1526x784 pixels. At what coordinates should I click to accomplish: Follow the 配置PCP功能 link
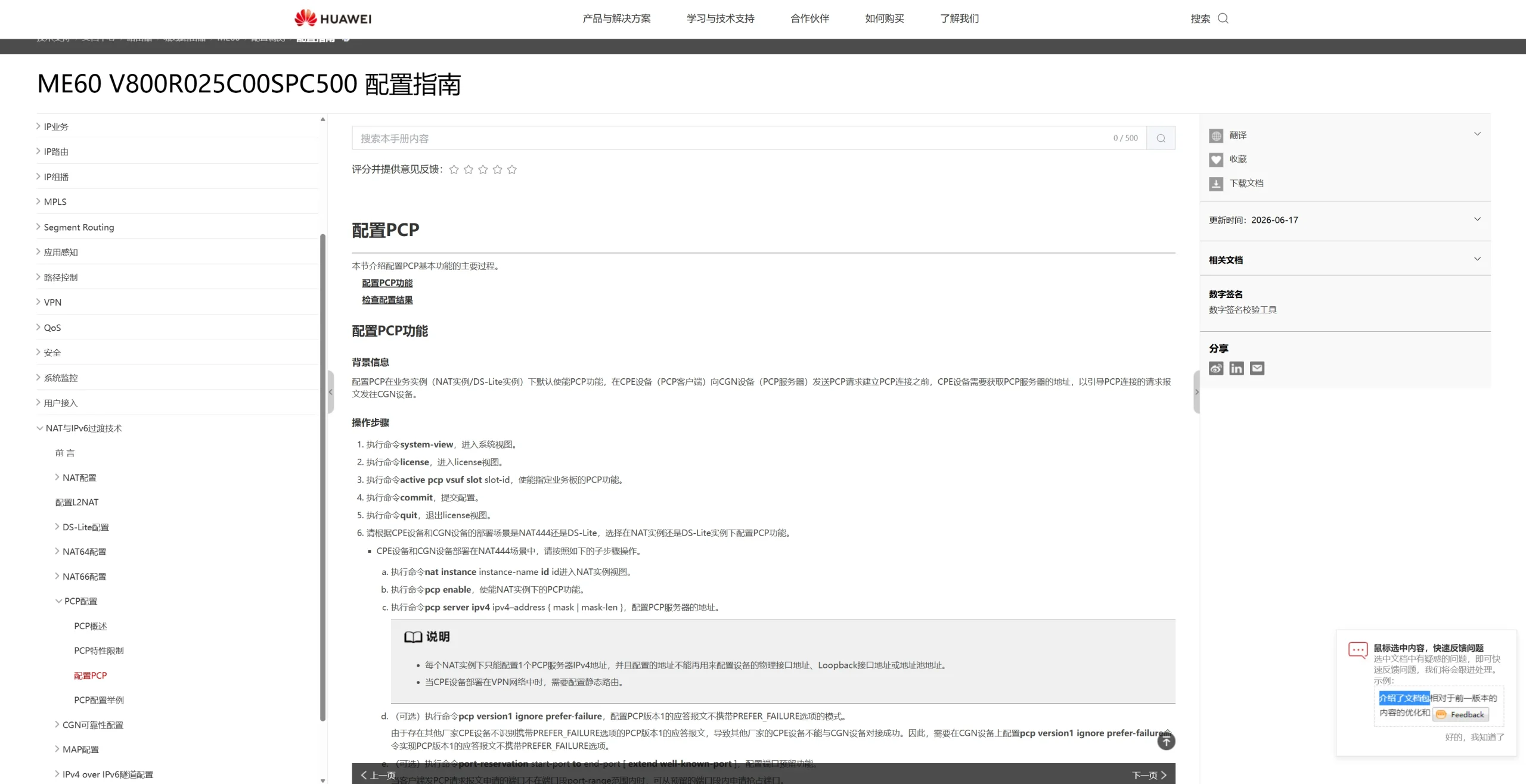[387, 283]
